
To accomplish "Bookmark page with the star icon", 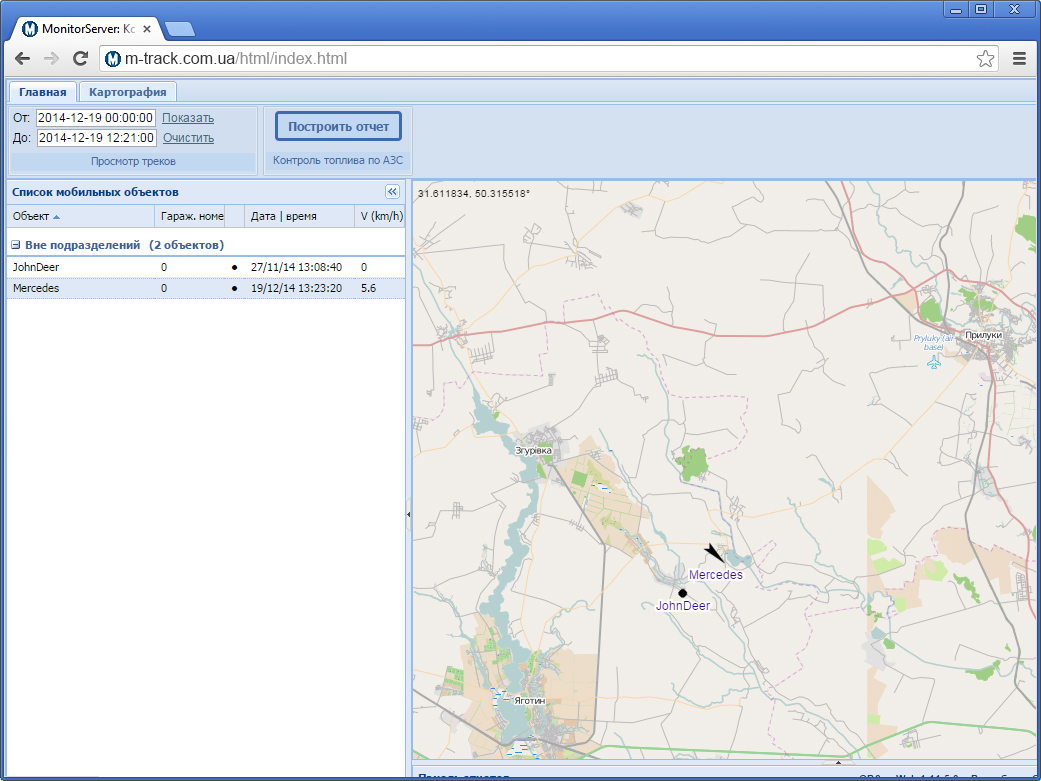I will click(x=985, y=58).
